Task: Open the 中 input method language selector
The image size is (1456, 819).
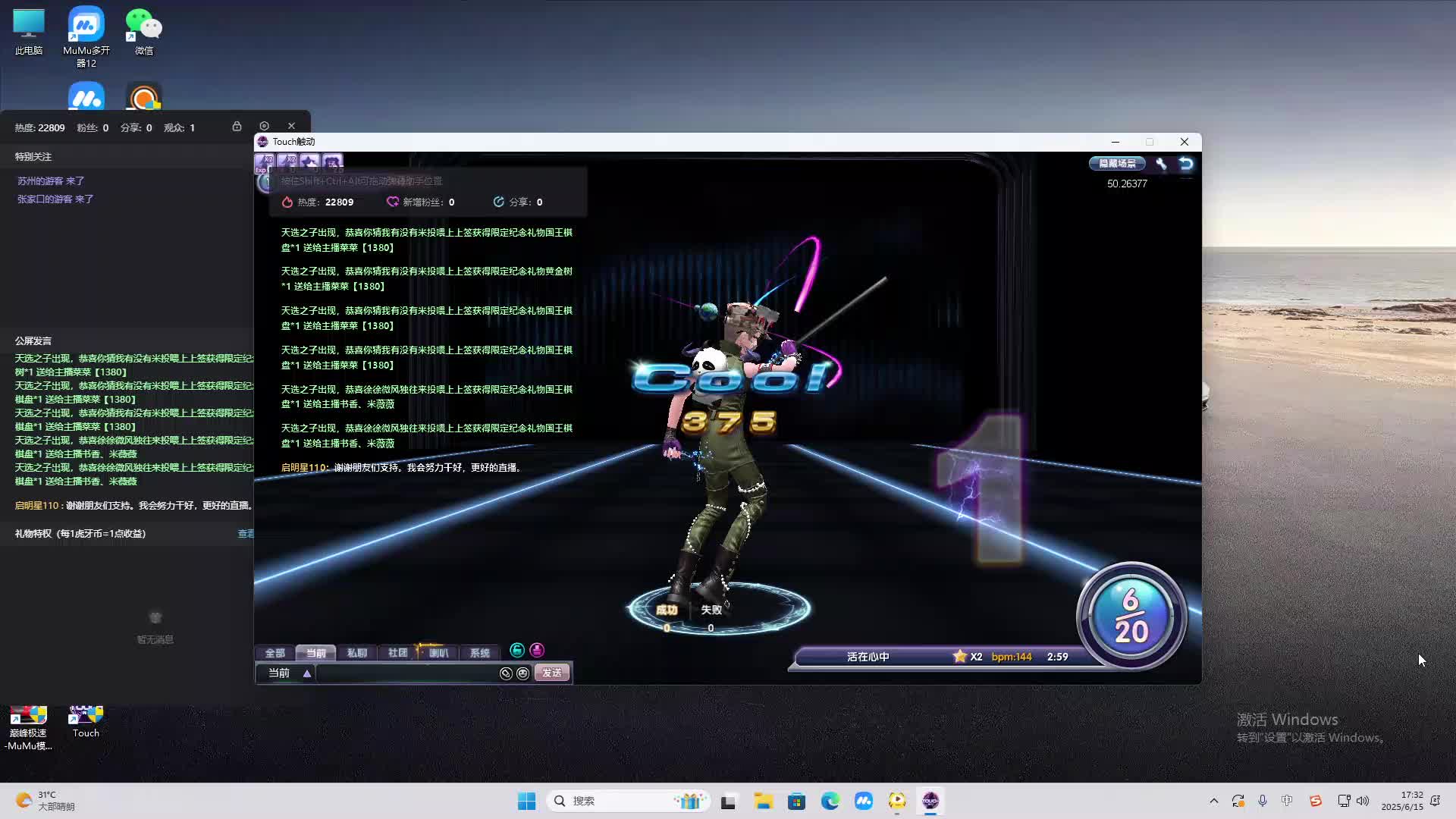Action: click(1287, 801)
